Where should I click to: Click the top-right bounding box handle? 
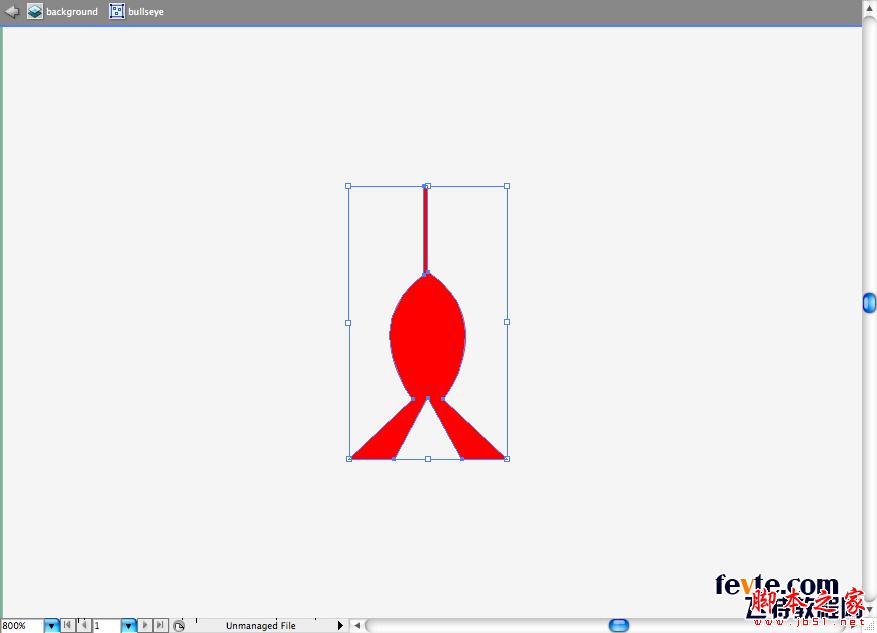click(x=507, y=186)
